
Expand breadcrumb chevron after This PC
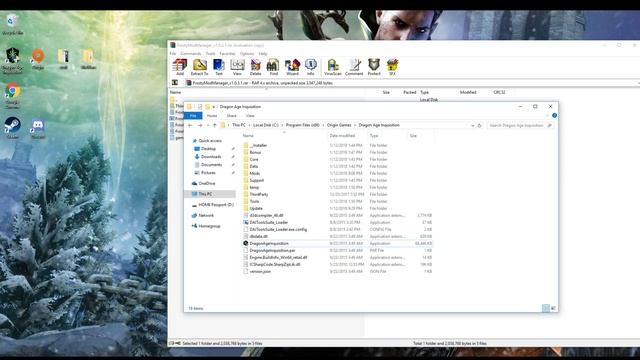[249, 125]
